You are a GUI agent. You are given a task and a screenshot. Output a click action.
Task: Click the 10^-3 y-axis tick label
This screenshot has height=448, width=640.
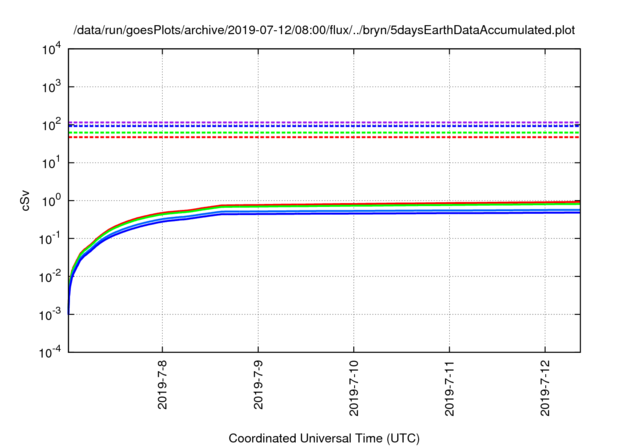pos(51,315)
